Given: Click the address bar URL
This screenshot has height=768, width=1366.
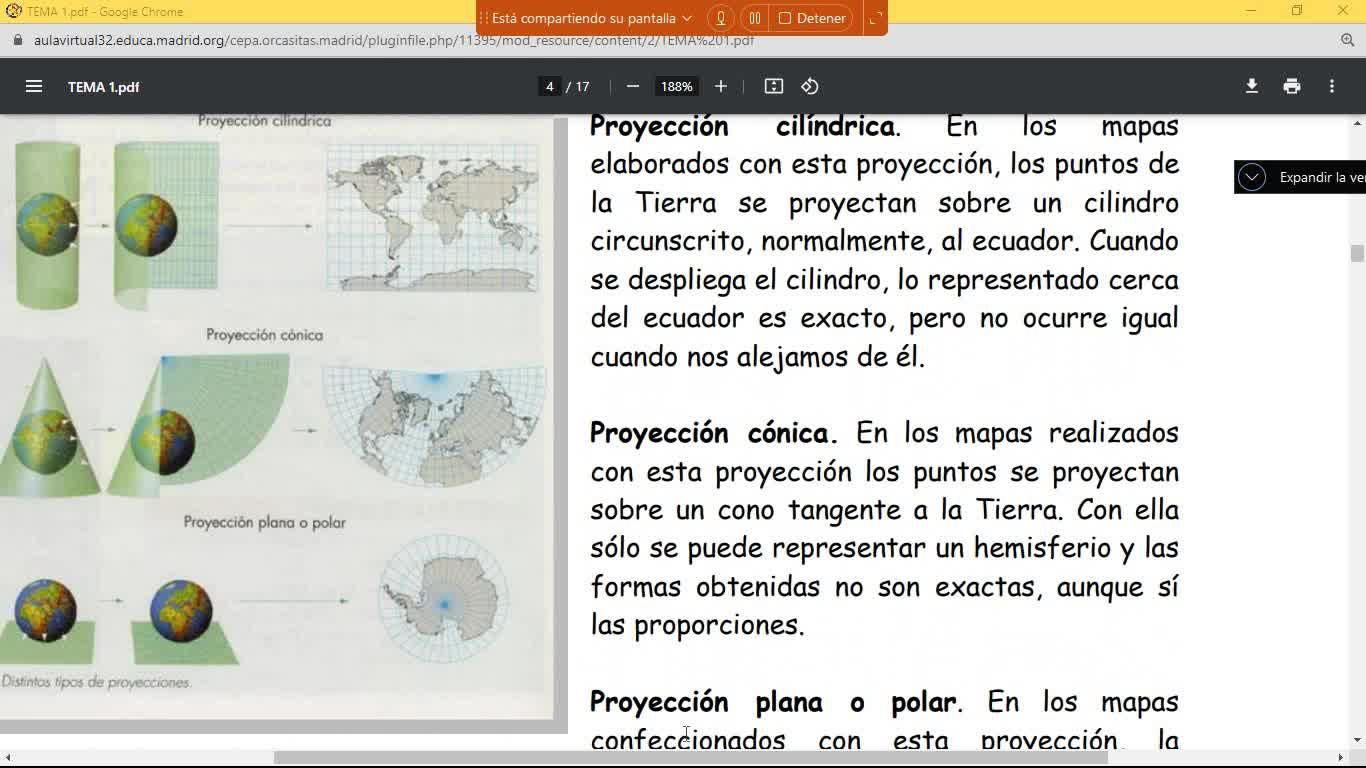Looking at the screenshot, I should tap(393, 40).
